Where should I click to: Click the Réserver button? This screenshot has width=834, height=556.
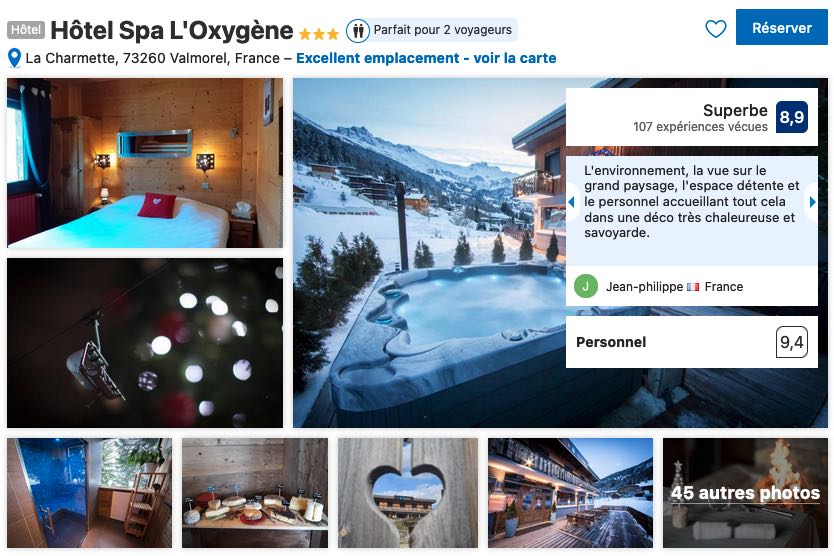[x=781, y=27]
